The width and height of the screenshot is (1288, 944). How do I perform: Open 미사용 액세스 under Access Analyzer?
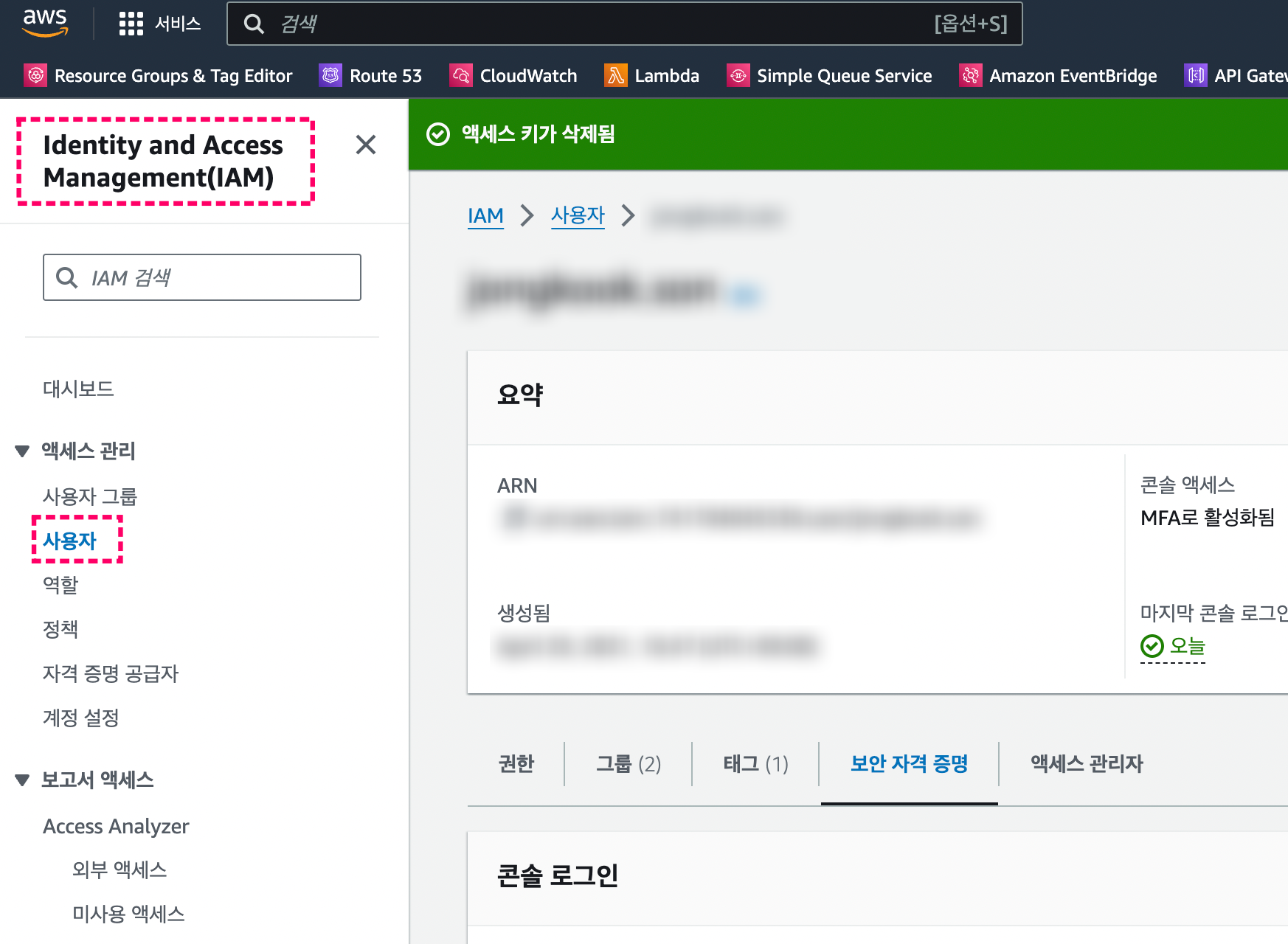(x=128, y=914)
